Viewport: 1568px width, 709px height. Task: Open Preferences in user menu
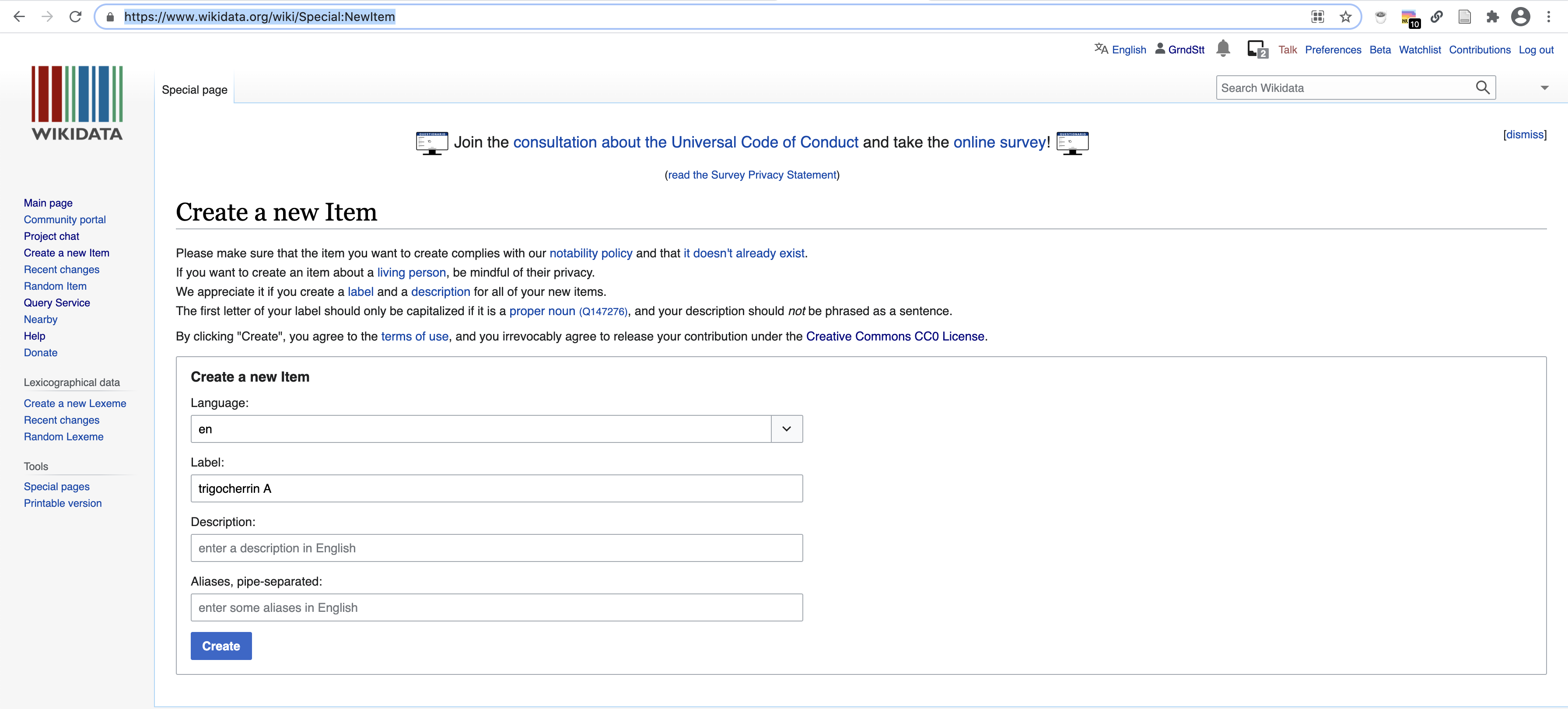pos(1333,50)
